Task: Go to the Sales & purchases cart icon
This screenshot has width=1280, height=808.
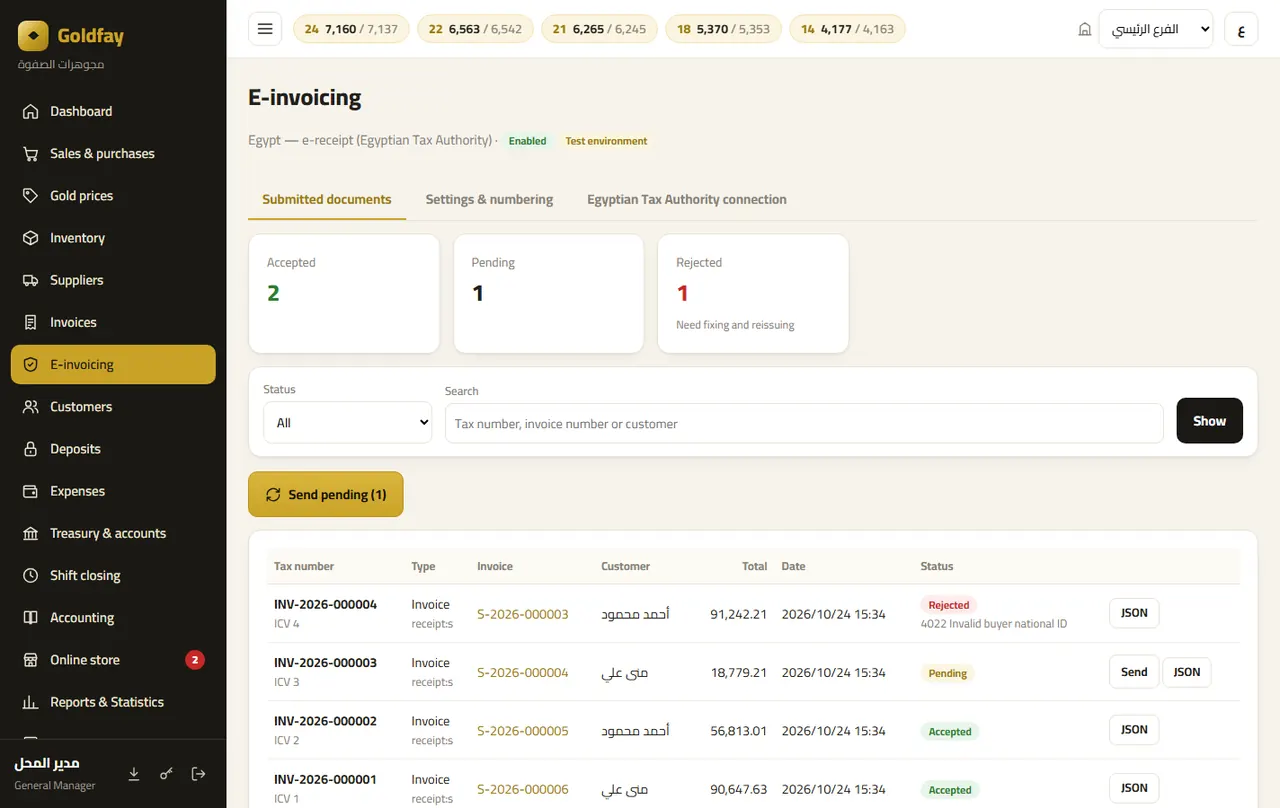Action: (31, 154)
